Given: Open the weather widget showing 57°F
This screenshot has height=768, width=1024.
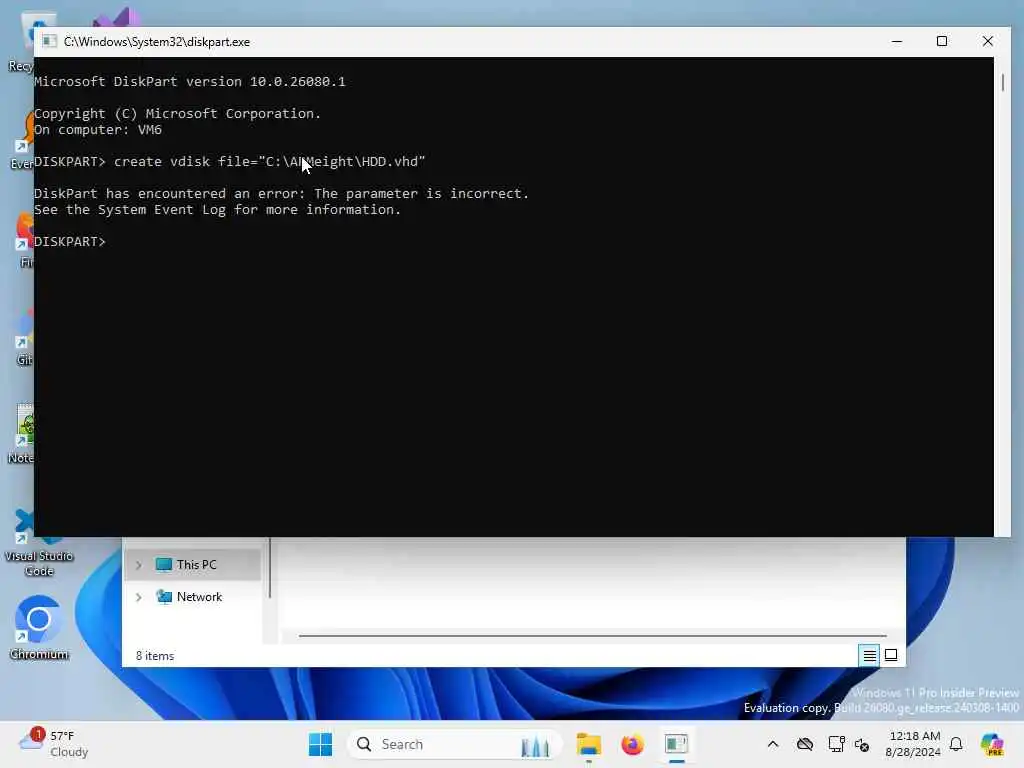Looking at the screenshot, I should click(x=54, y=744).
